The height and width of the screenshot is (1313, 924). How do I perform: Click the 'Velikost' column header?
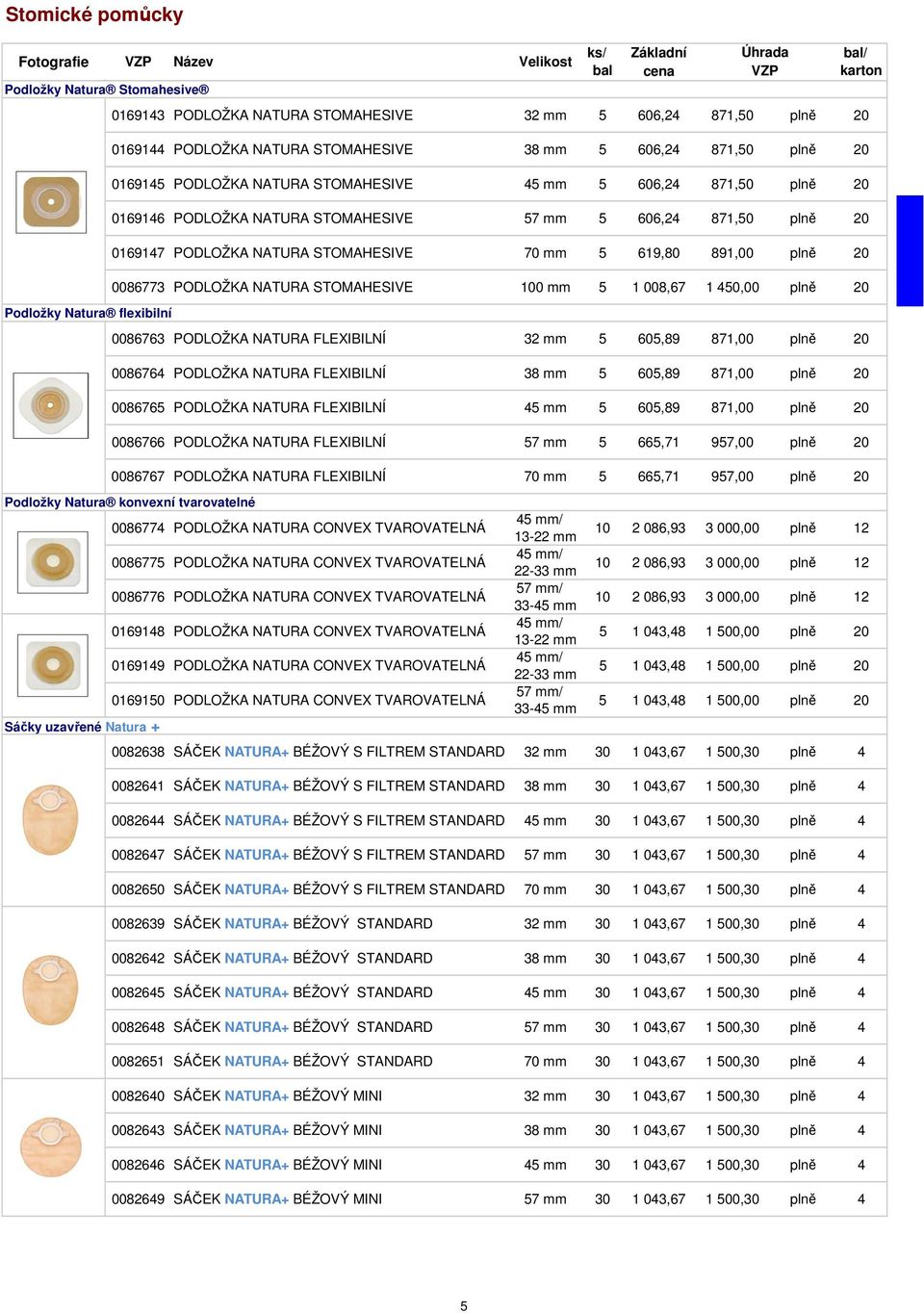[x=546, y=62]
